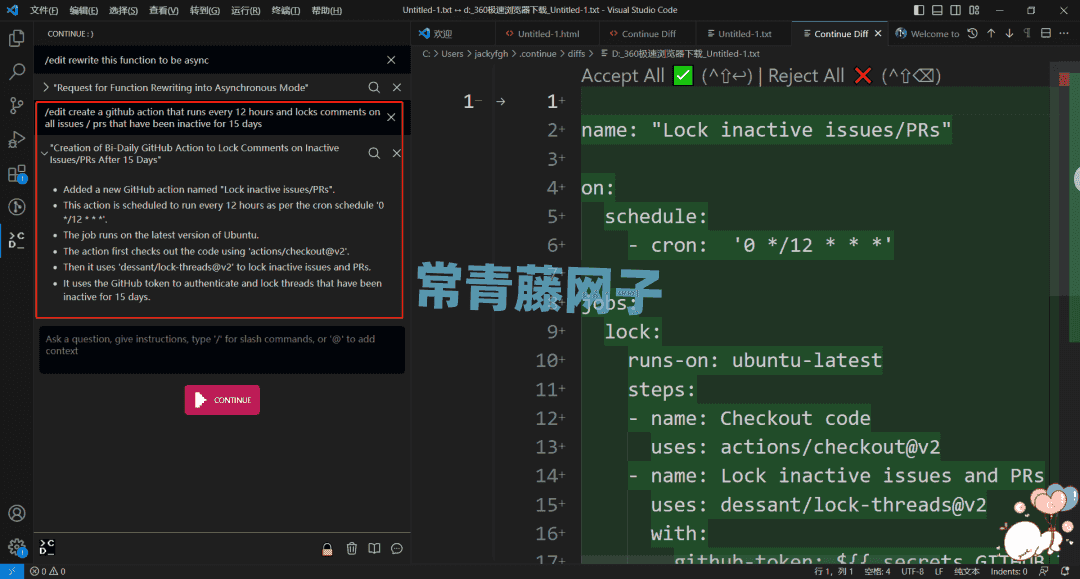
Task: Change indentation via '空格: 4' in the status bar
Action: point(877,571)
